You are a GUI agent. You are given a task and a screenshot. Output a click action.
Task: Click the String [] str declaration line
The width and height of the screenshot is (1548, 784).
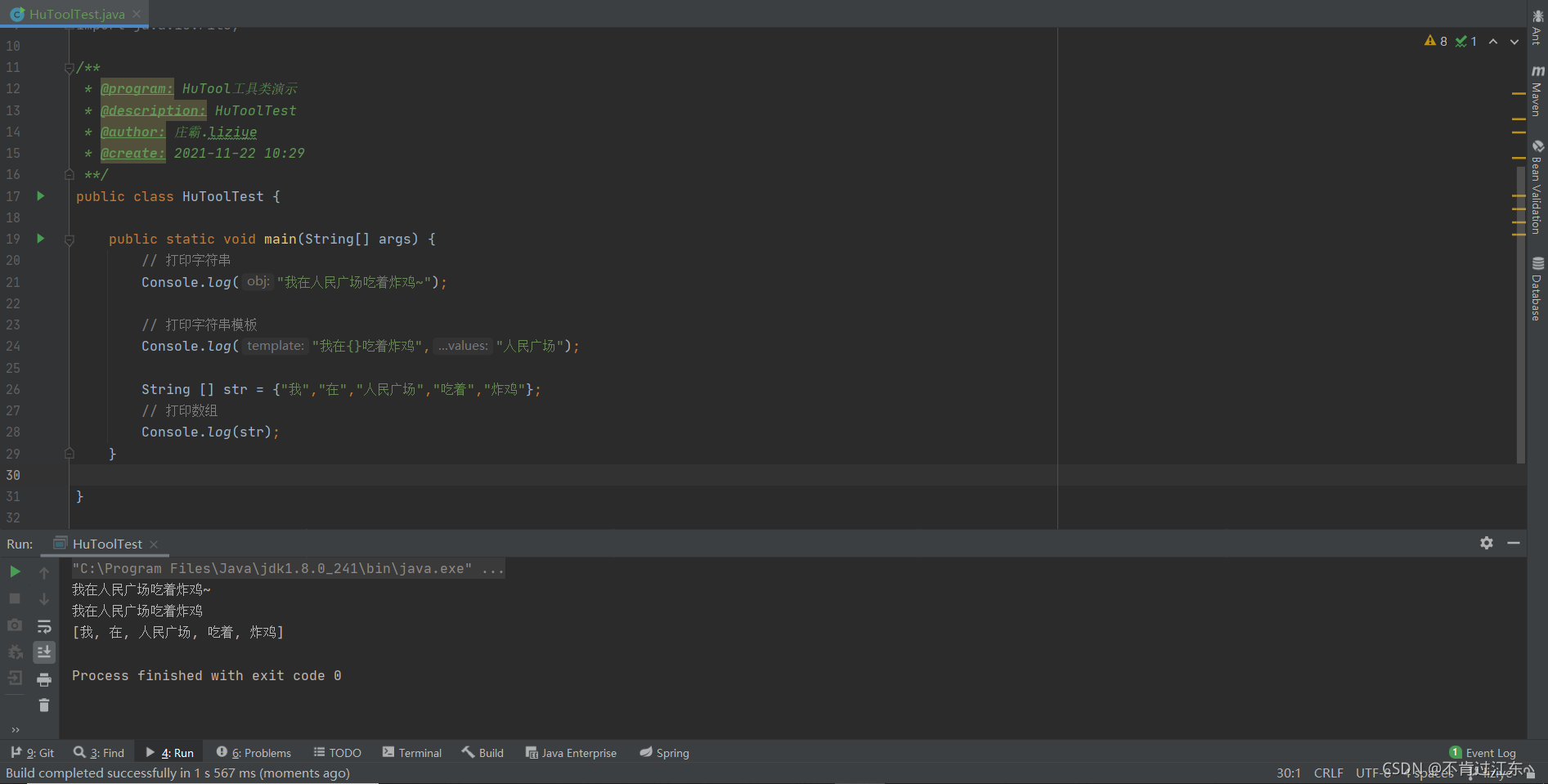pyautogui.click(x=341, y=389)
